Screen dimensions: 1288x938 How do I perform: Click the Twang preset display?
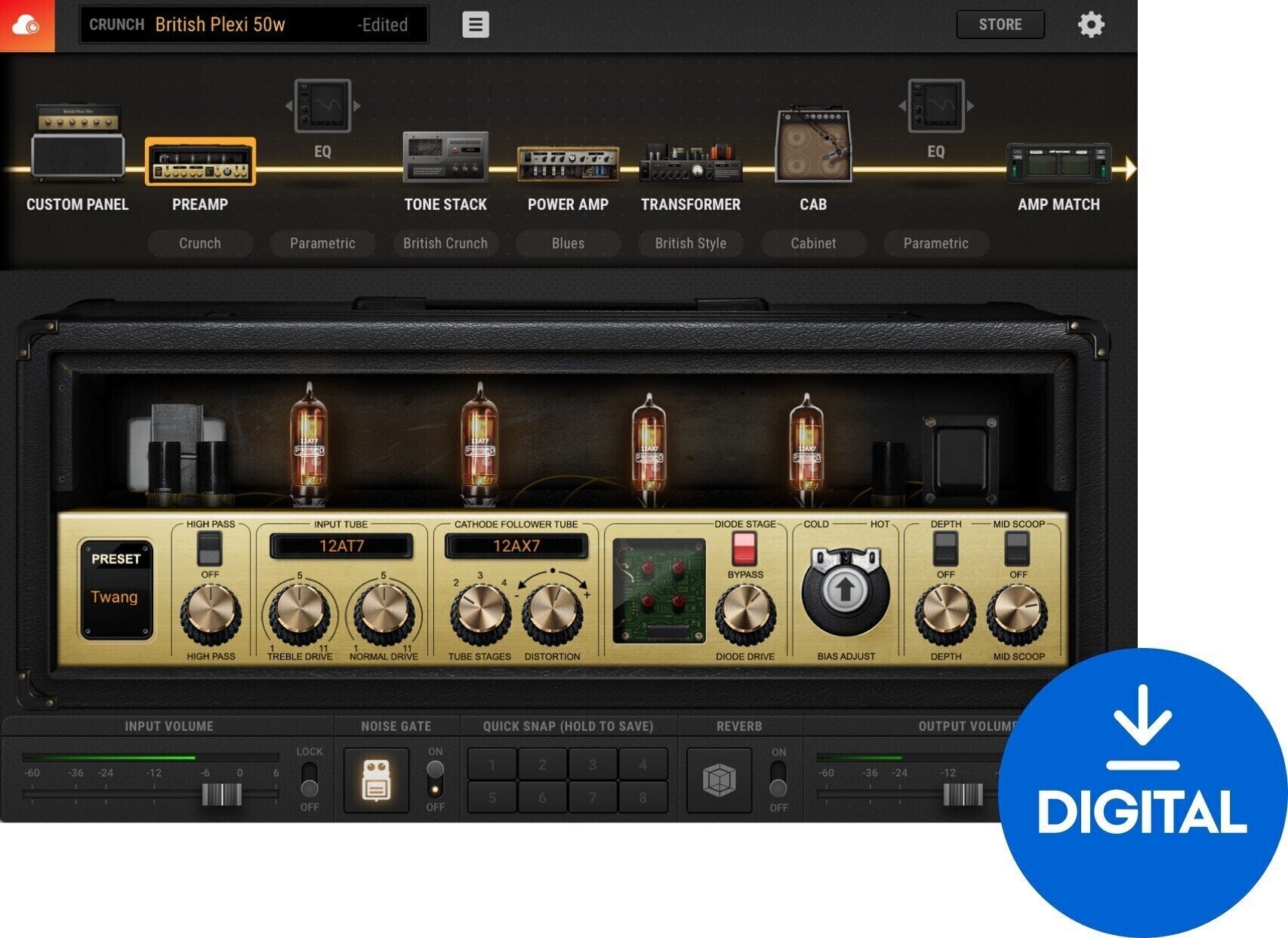[x=116, y=588]
